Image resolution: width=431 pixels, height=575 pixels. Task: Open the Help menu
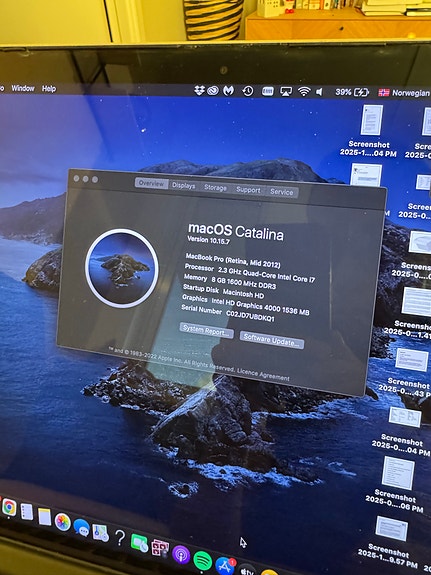(x=49, y=88)
